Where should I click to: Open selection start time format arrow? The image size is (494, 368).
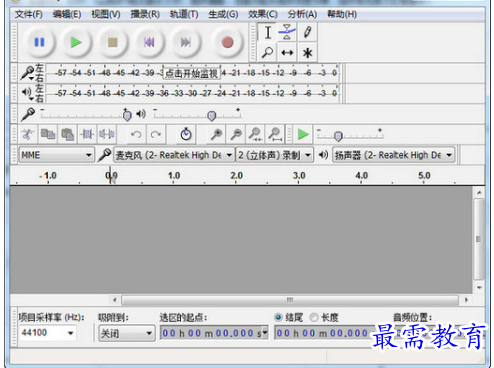coord(265,332)
